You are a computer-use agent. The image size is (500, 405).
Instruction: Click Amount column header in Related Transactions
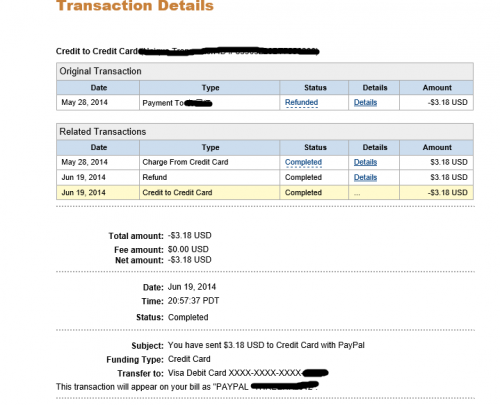coord(437,147)
